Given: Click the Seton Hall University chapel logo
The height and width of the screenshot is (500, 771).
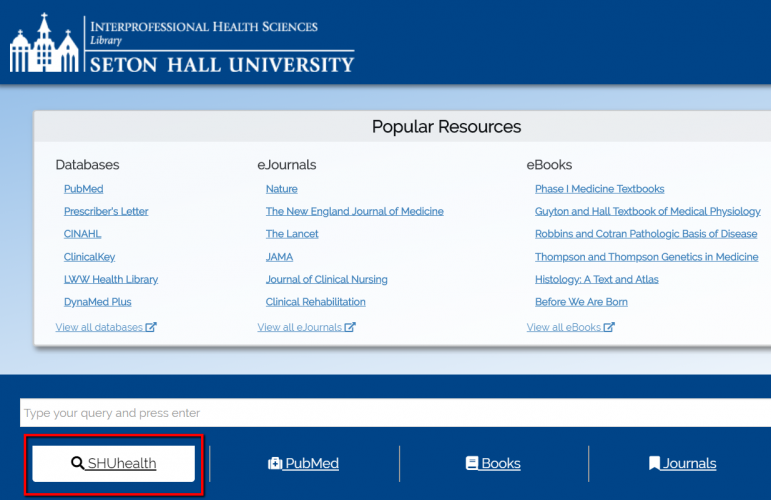Looking at the screenshot, I should [44, 43].
